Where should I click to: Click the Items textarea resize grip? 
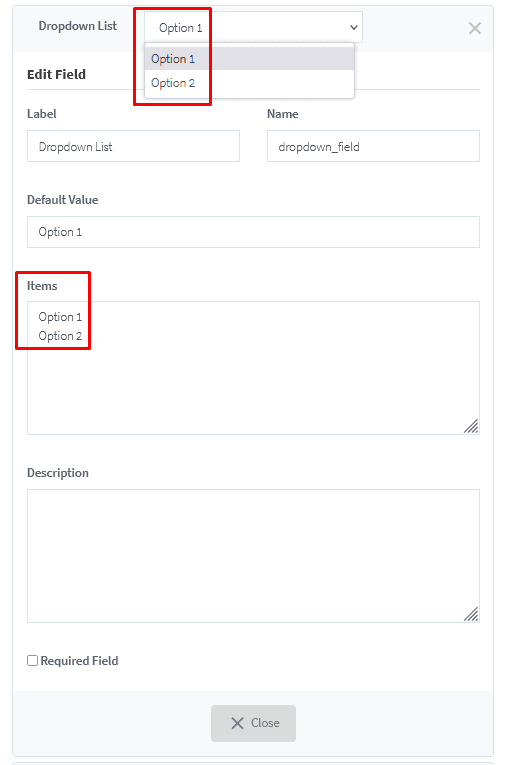[x=471, y=426]
